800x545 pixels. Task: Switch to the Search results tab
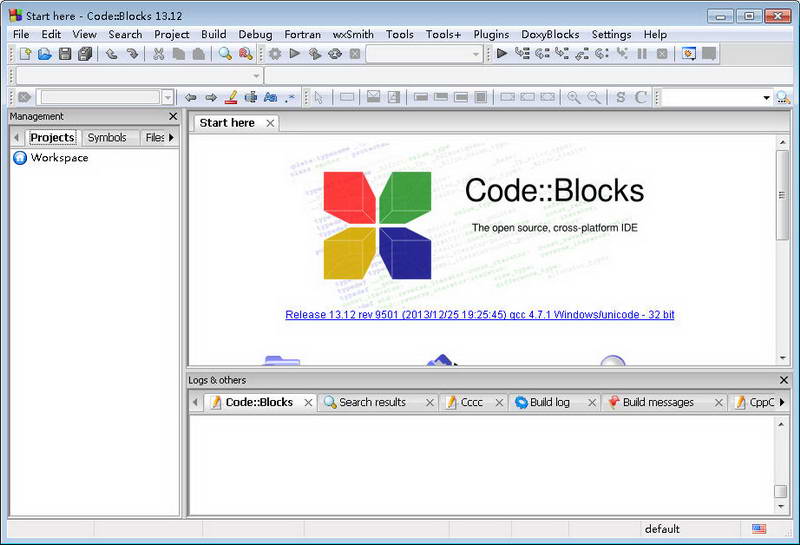[372, 402]
